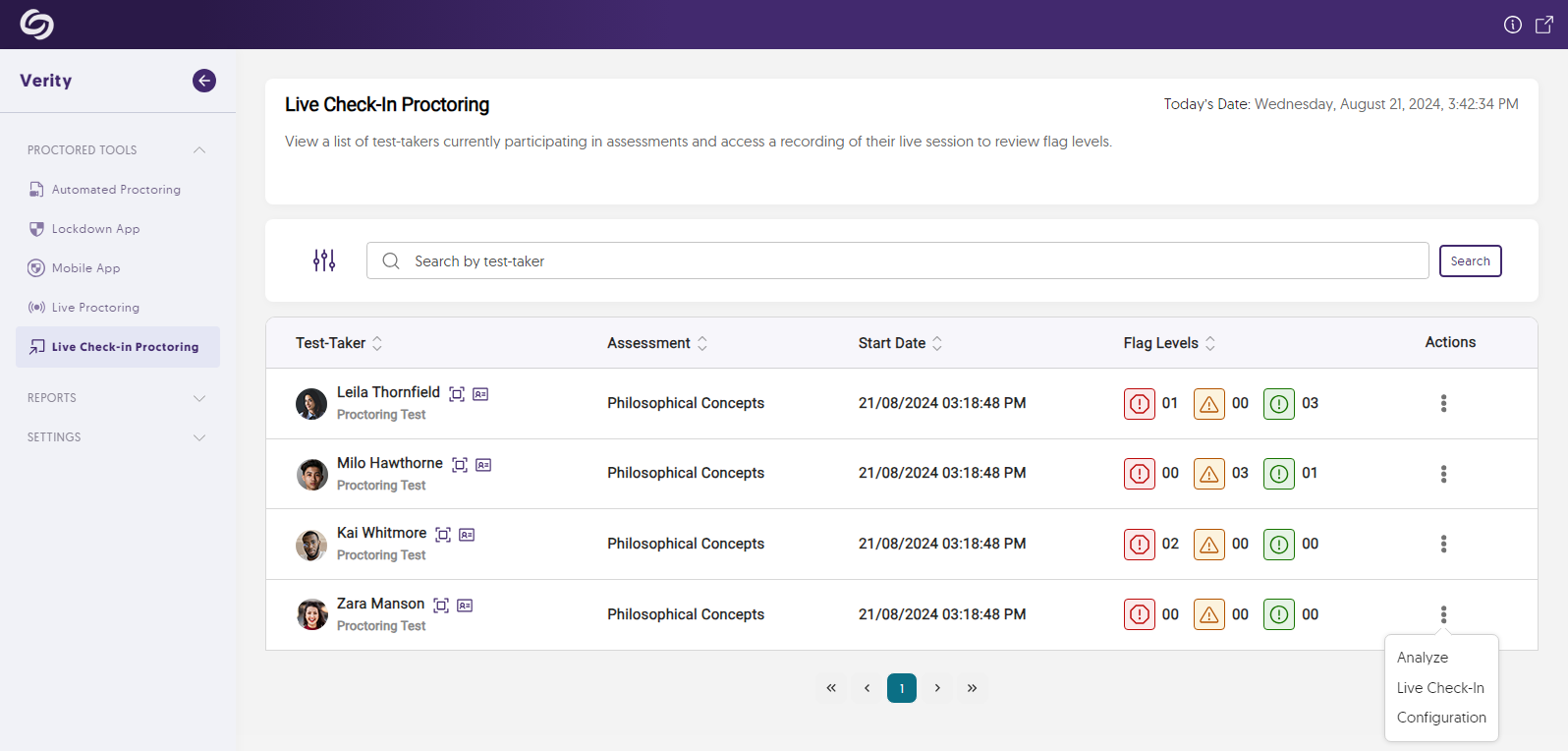Screen dimensions: 1568x751
Task: Click Leila Thornfield's orange warning flag icon
Action: (x=1209, y=404)
